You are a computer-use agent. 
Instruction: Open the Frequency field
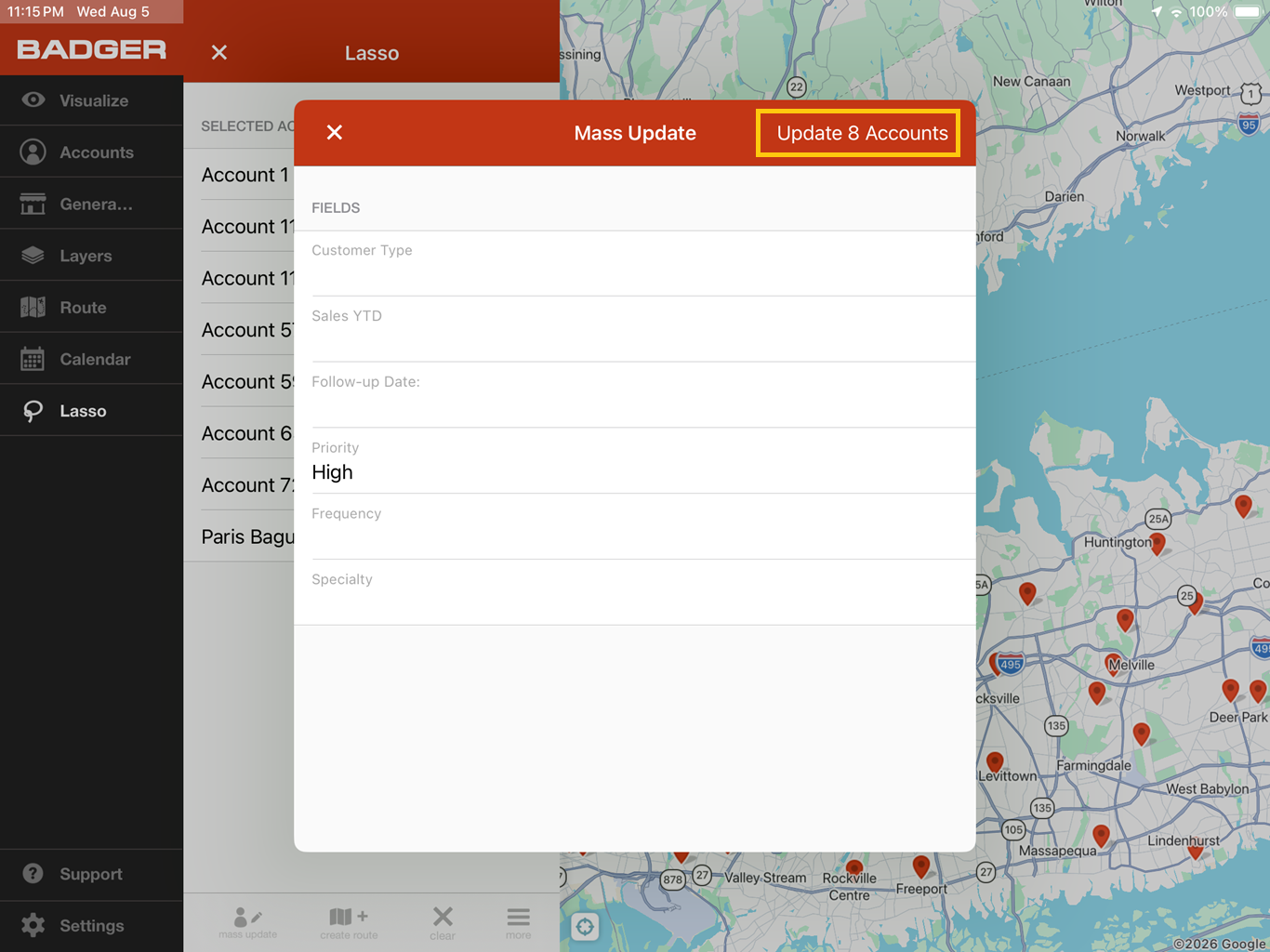pyautogui.click(x=635, y=526)
